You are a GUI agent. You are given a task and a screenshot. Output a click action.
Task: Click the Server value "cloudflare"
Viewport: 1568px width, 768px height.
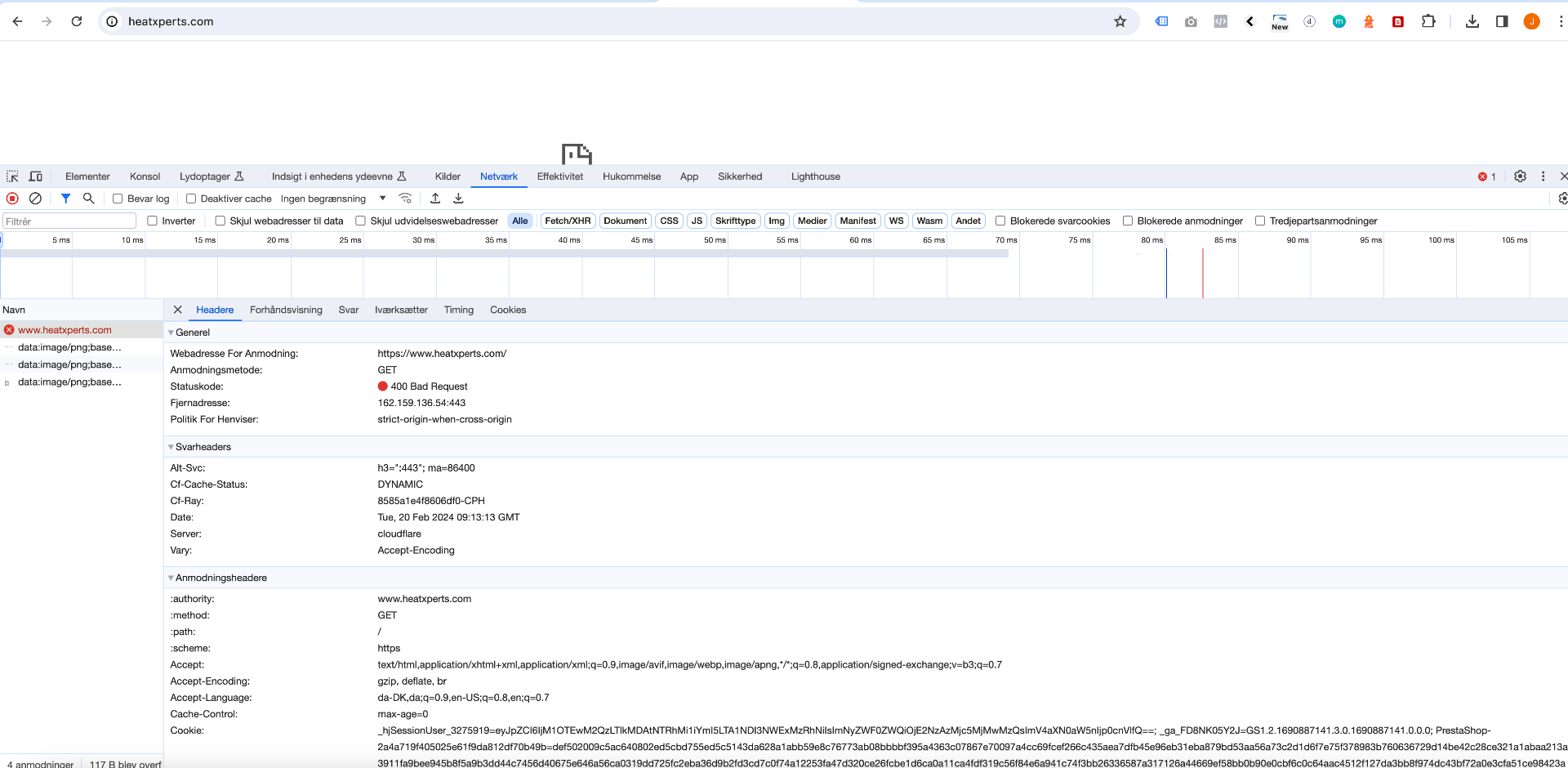[x=399, y=534]
